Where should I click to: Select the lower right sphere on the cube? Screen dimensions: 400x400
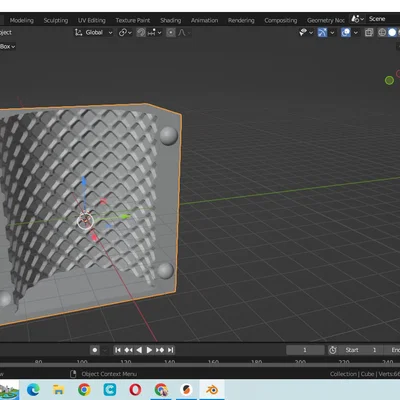(165, 271)
